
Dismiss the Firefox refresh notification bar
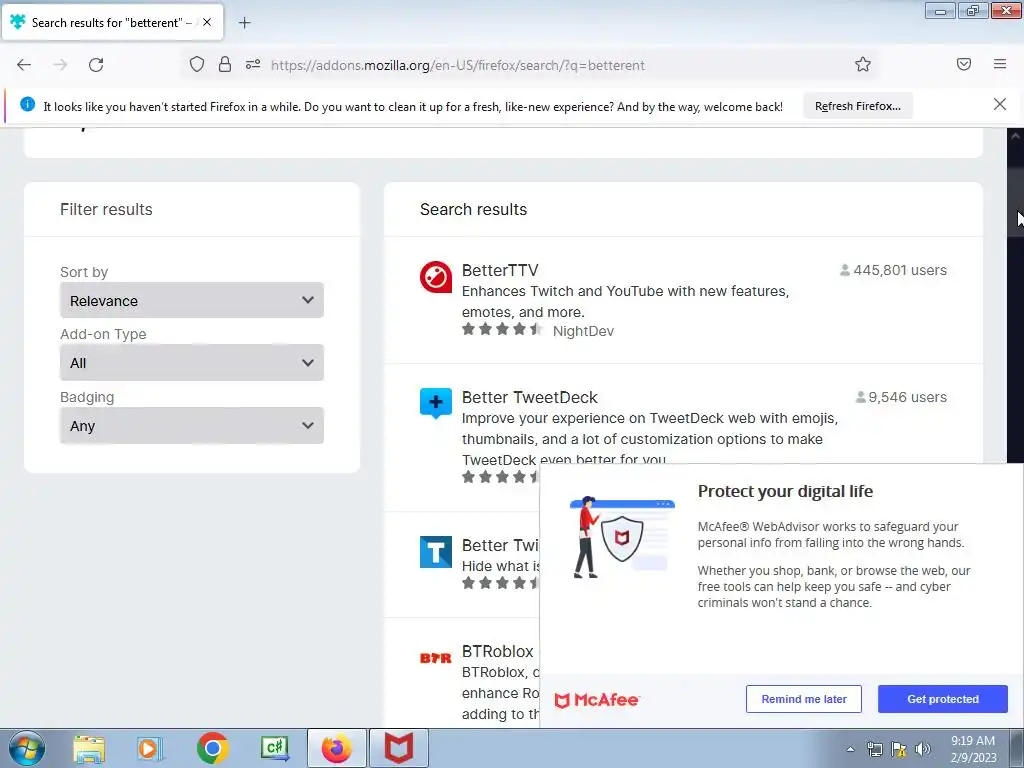point(1000,104)
